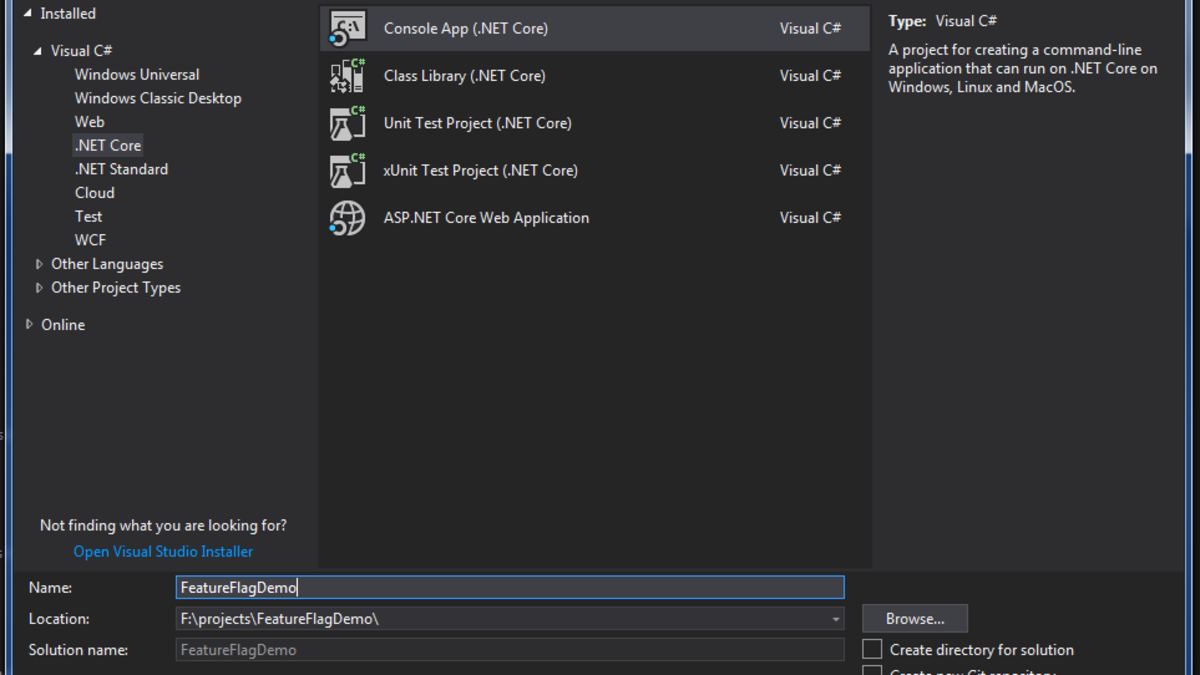Image resolution: width=1200 pixels, height=675 pixels.
Task: Click the Online label
Action: [63, 325]
